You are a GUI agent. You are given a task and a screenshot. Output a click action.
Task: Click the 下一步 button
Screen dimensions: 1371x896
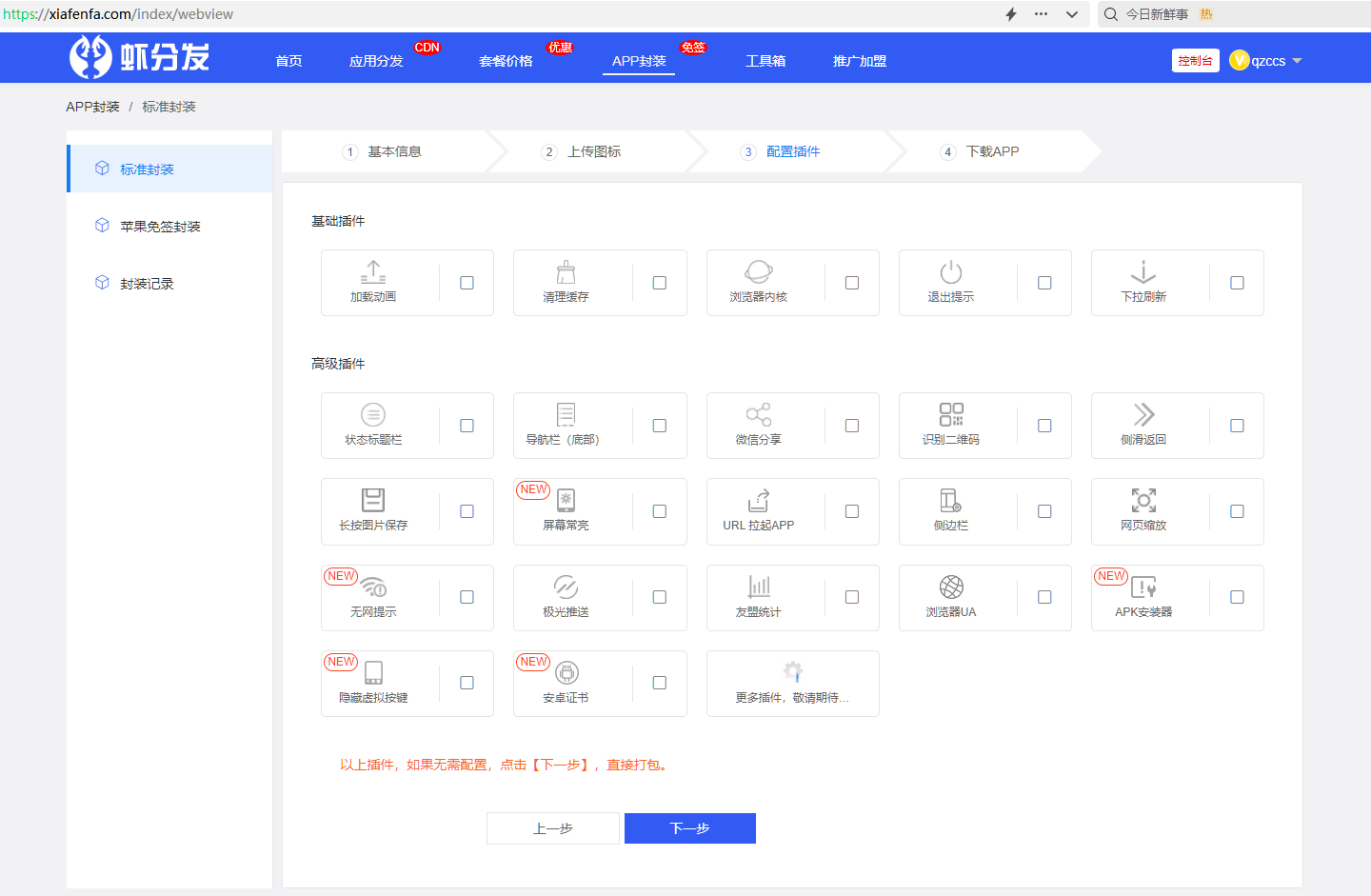pyautogui.click(x=689, y=828)
